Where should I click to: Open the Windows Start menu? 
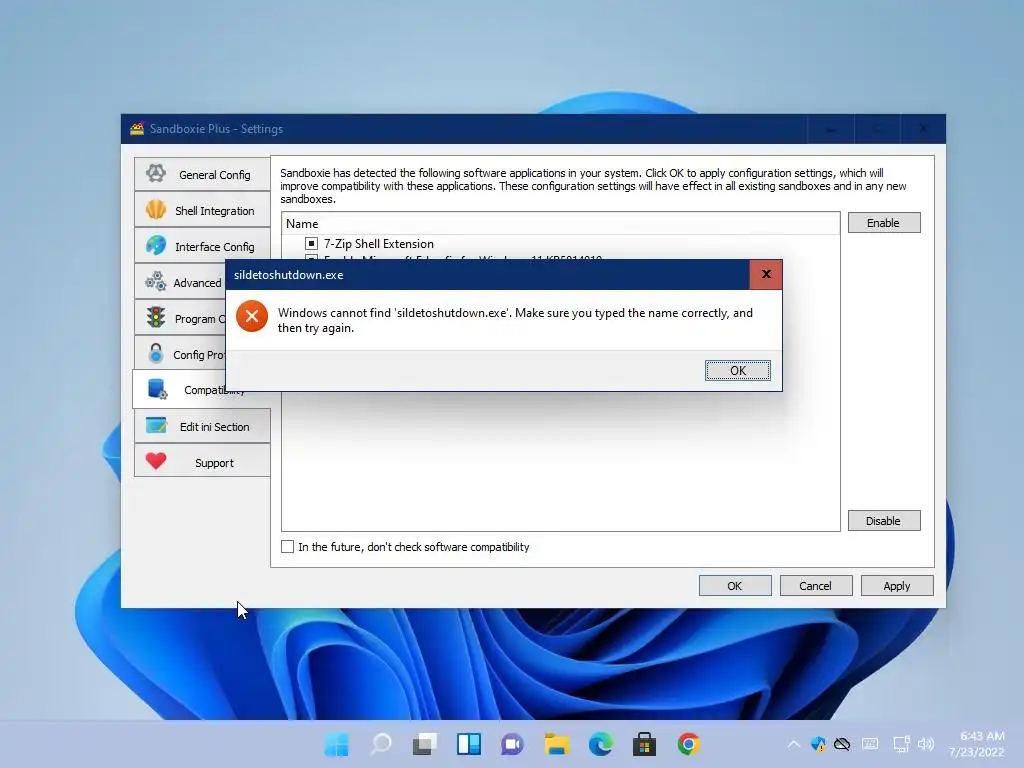coord(337,744)
